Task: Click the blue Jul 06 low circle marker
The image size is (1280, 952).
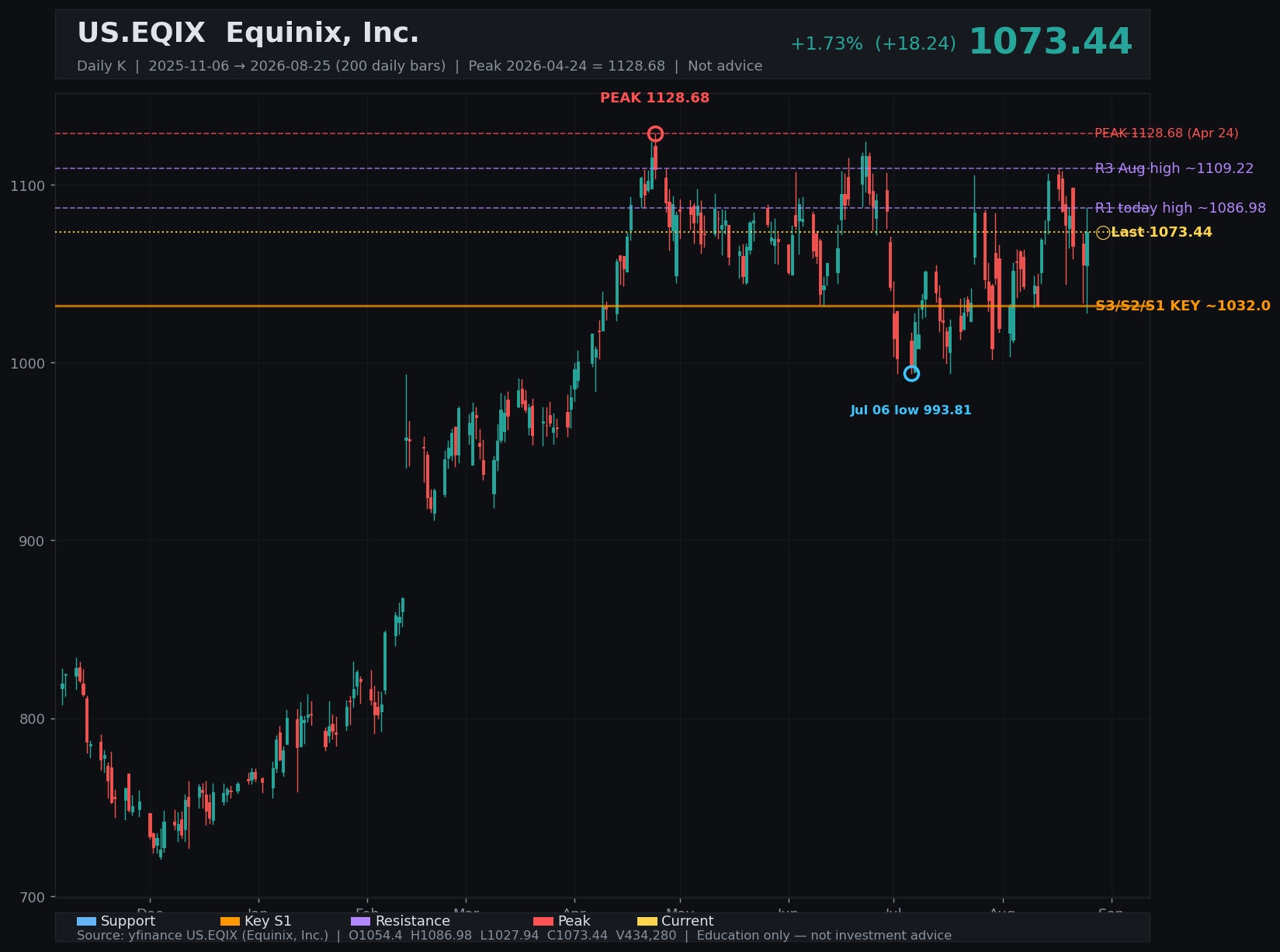Action: click(x=911, y=374)
